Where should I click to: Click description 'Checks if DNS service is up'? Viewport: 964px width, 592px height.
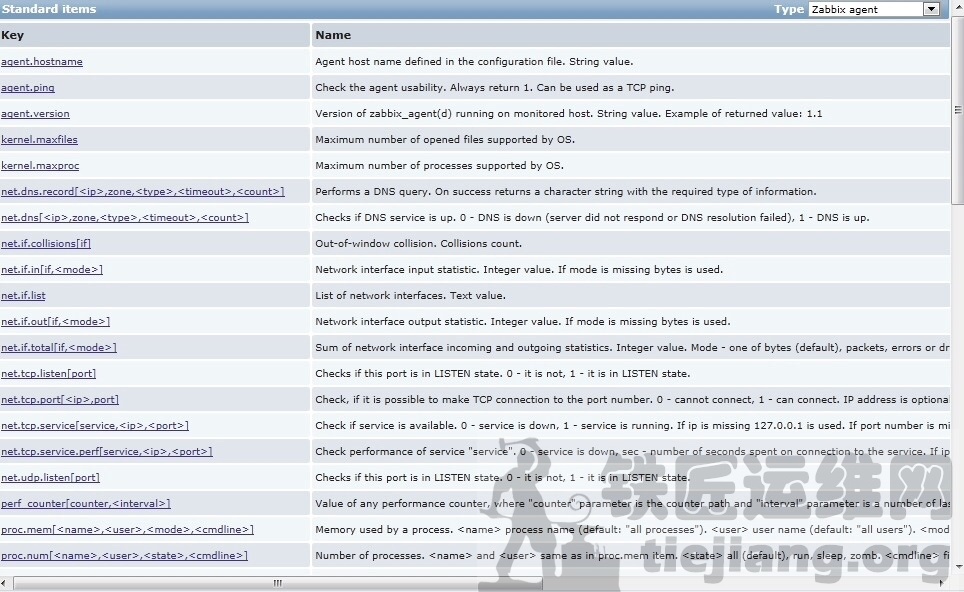[592, 218]
